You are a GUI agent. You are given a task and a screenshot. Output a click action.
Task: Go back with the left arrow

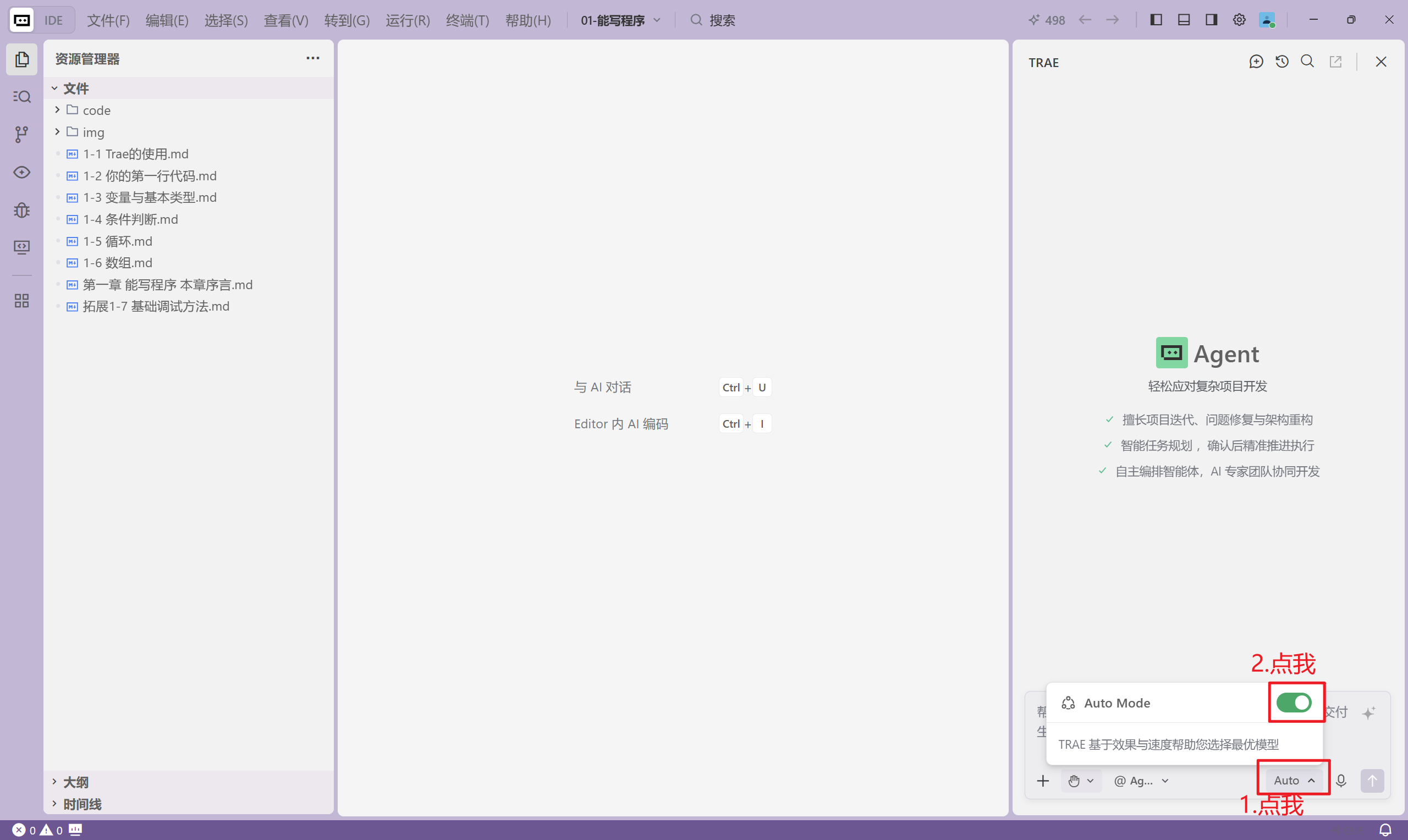pyautogui.click(x=1085, y=20)
